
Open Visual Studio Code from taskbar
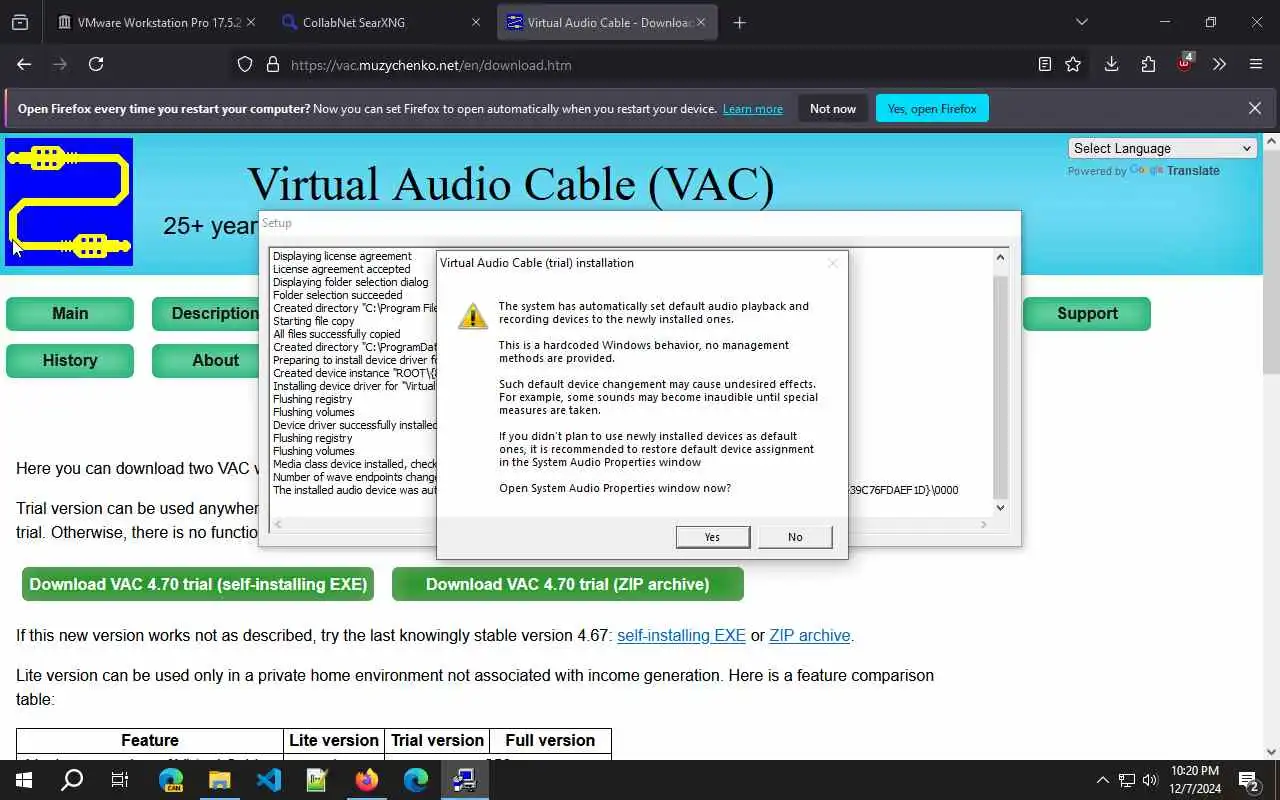point(268,780)
